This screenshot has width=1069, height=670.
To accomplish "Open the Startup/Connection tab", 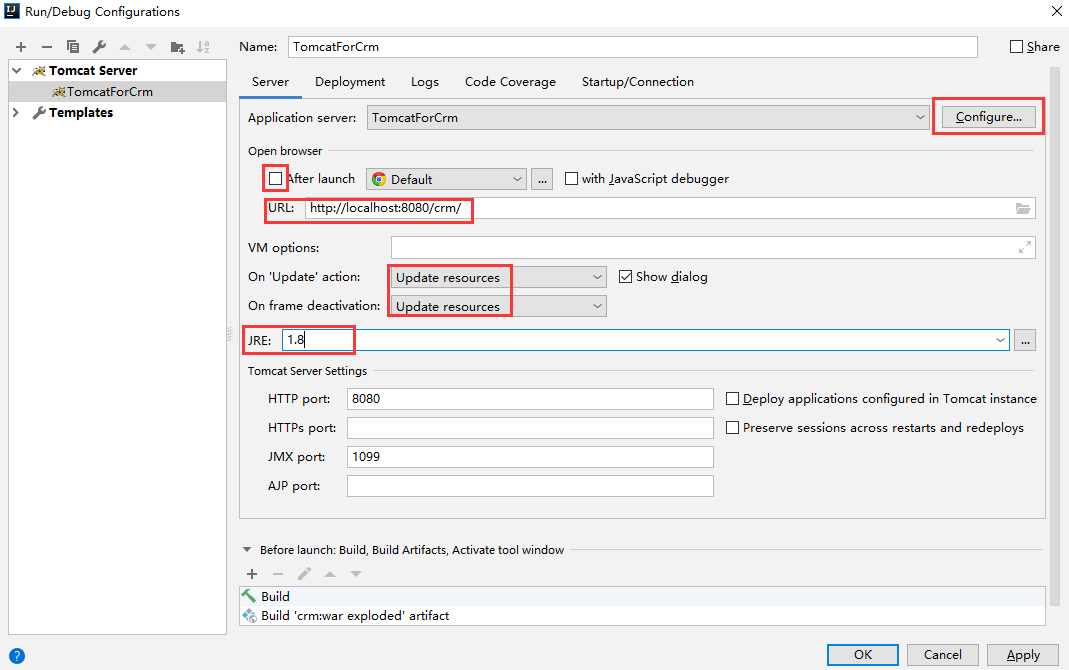I will (637, 82).
